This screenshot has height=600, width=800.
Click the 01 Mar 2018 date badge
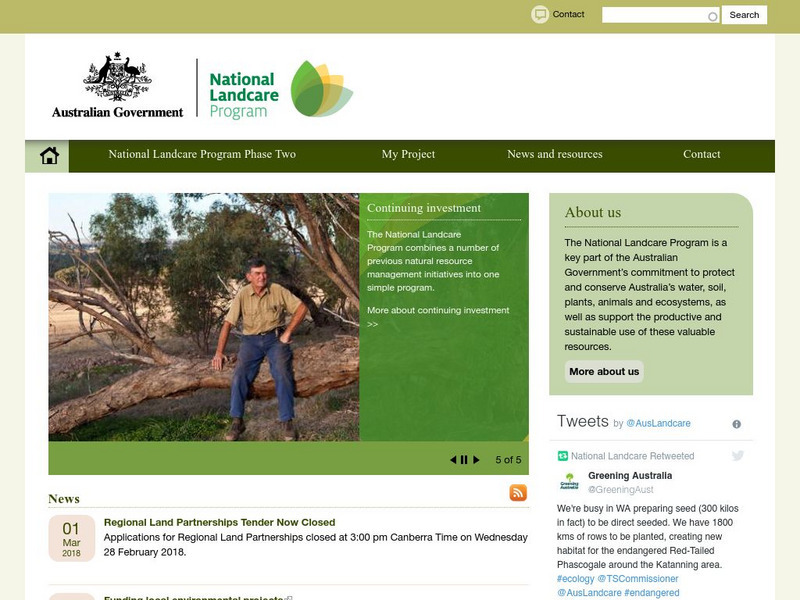(x=71, y=538)
